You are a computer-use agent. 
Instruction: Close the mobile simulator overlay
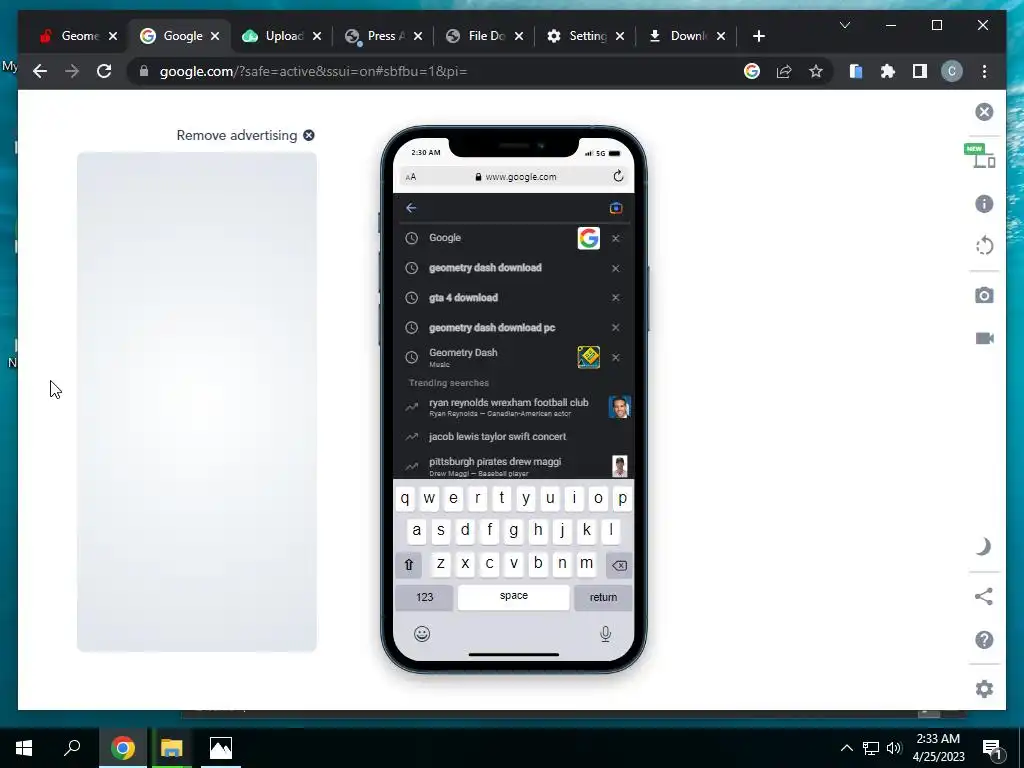pos(984,112)
